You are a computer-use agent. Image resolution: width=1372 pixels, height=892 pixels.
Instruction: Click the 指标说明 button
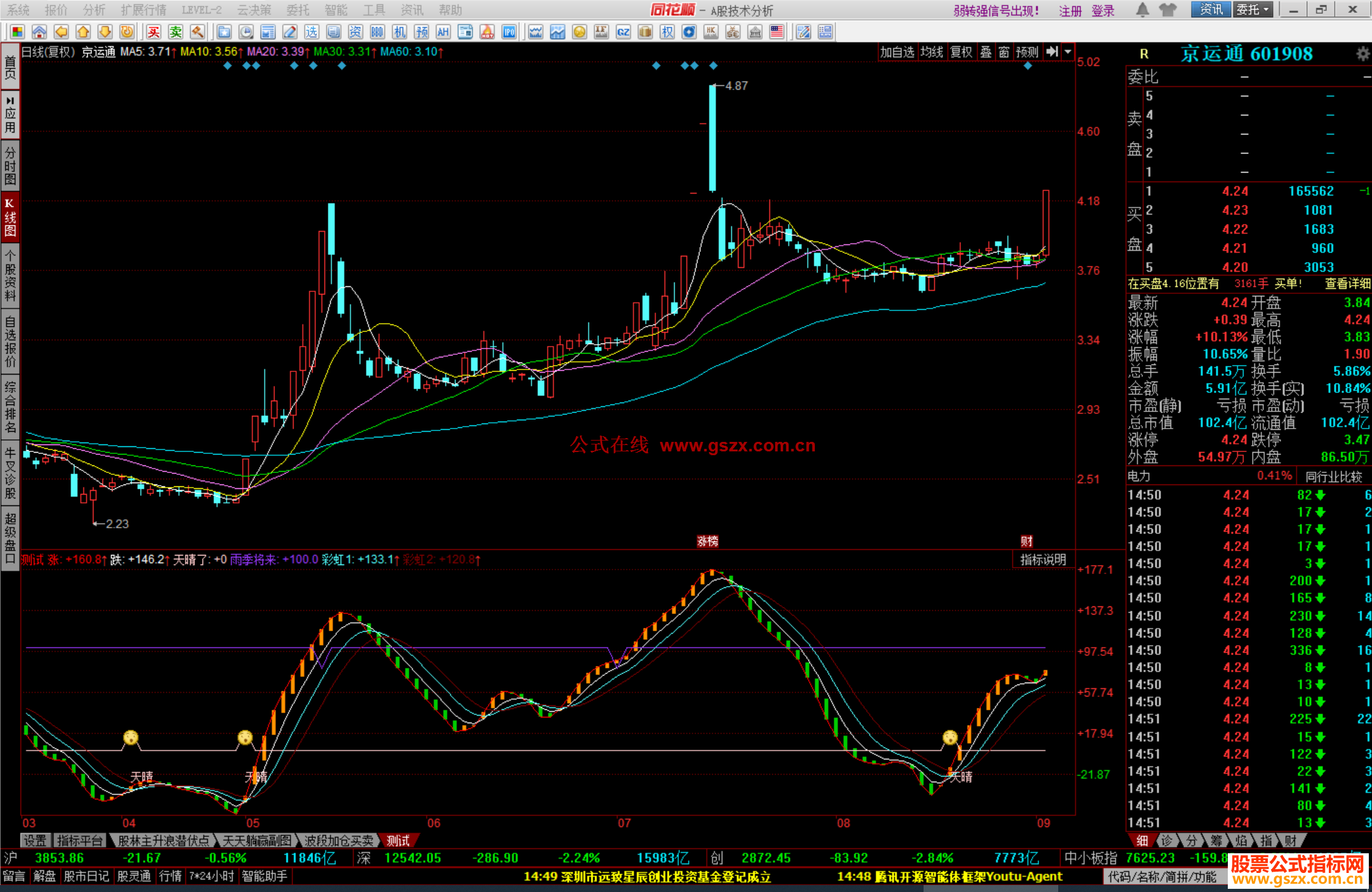pos(1043,559)
